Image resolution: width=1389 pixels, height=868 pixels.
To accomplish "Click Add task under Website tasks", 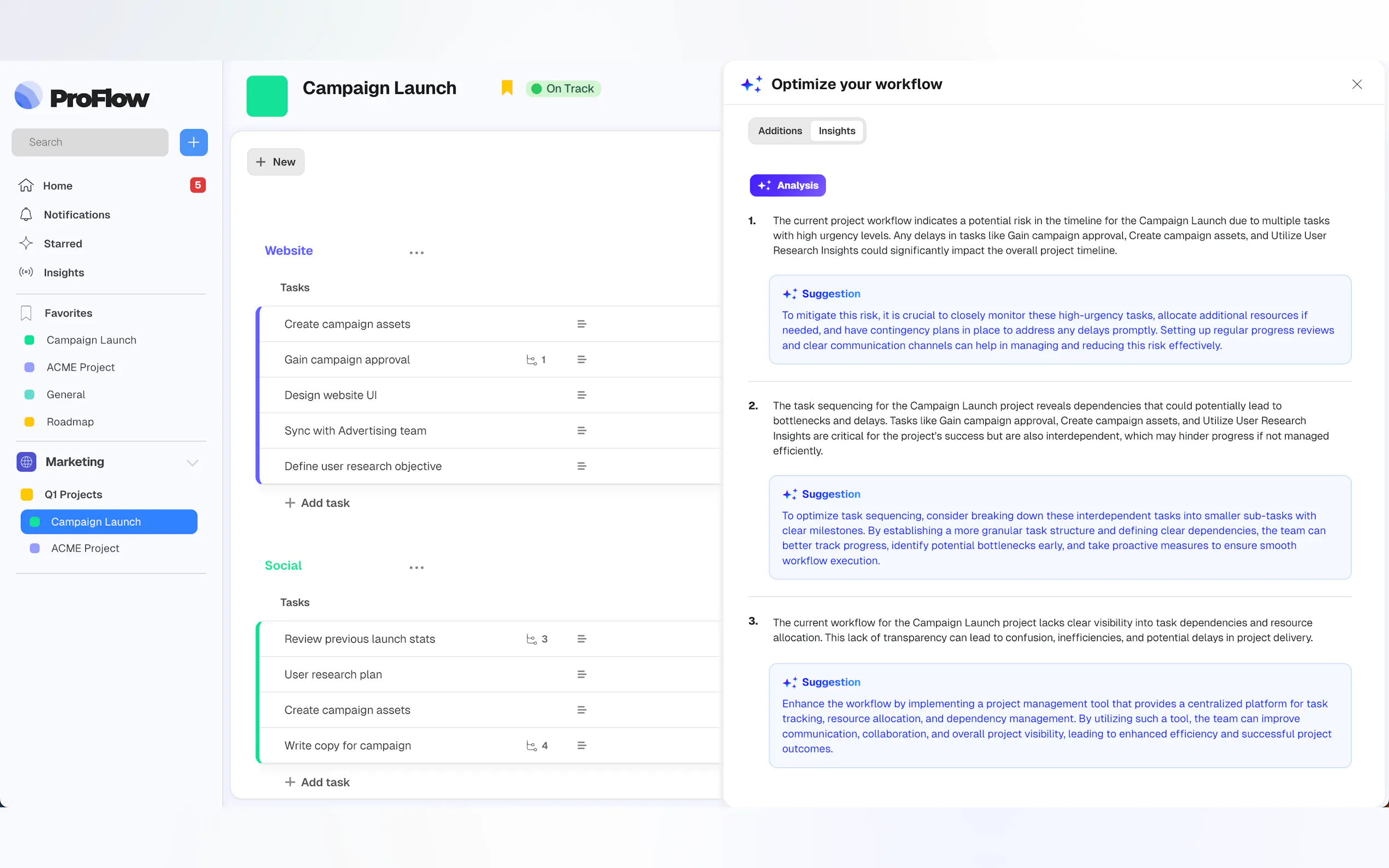I will (318, 503).
